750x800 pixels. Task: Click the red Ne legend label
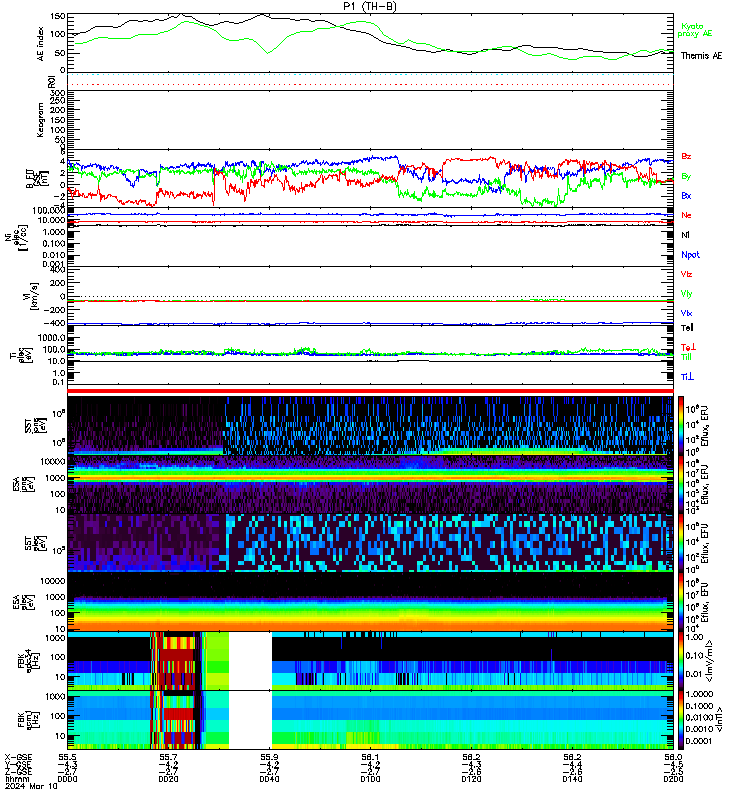click(x=686, y=215)
